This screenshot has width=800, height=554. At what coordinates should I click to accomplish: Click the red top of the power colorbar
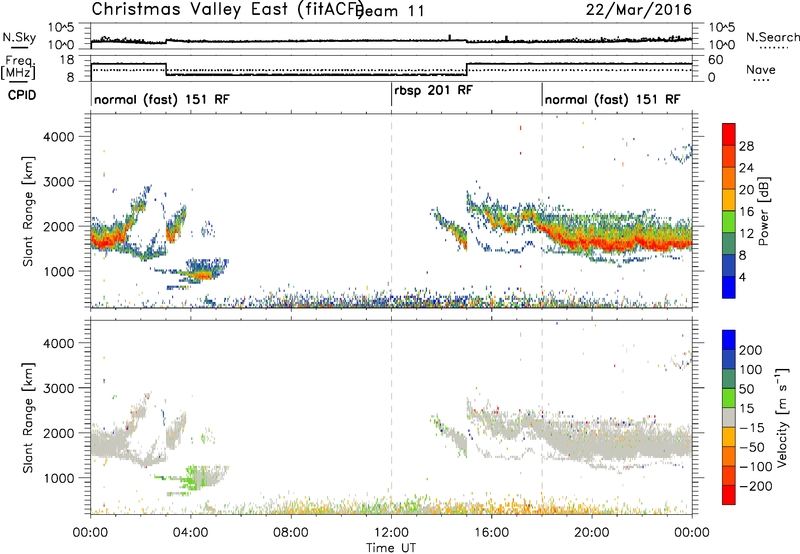(x=729, y=134)
